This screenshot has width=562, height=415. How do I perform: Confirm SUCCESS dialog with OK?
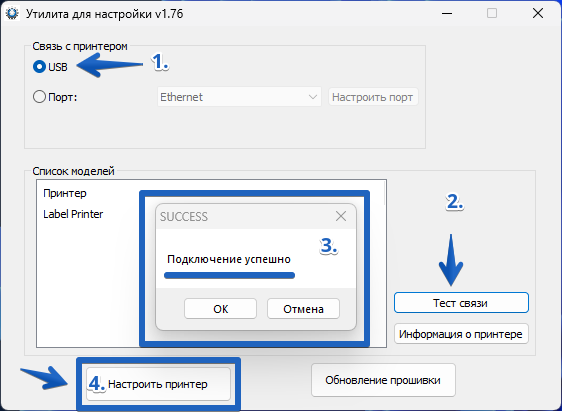coord(220,309)
